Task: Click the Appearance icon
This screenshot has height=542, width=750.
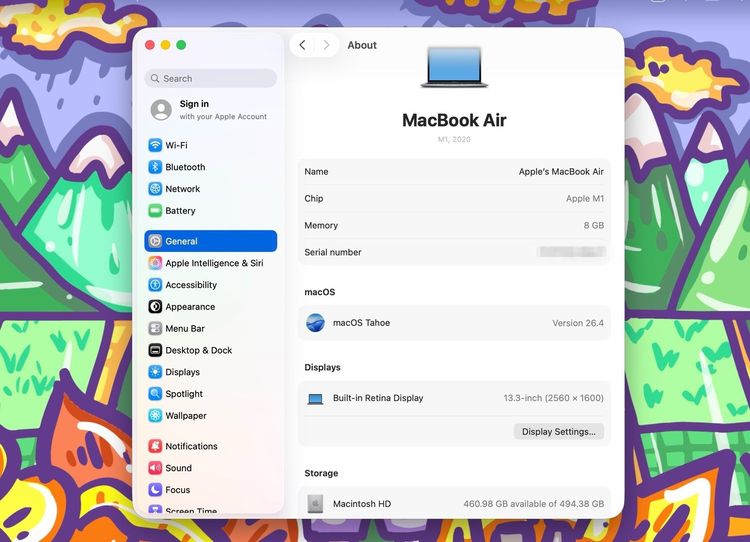Action: coord(155,307)
